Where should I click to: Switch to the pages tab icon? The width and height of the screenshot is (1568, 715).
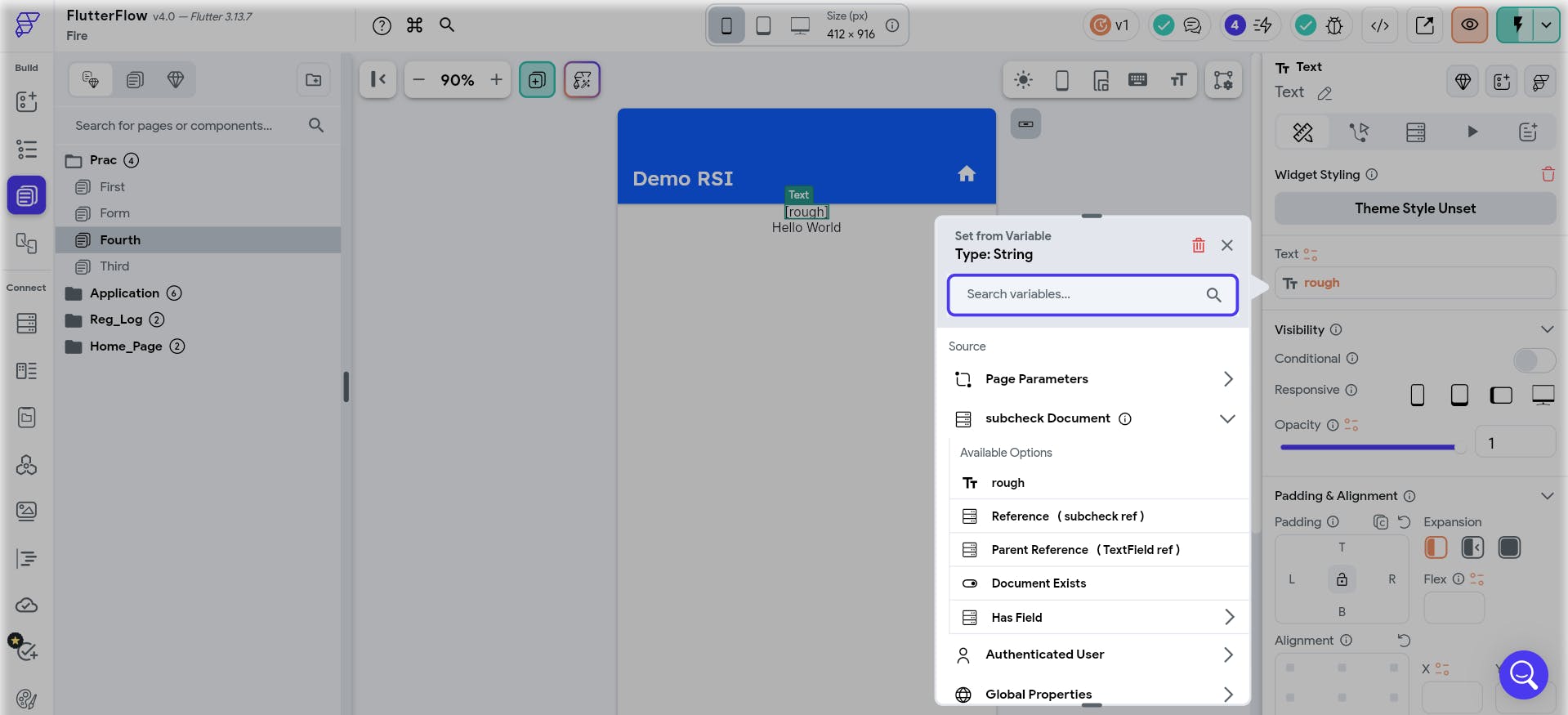[135, 79]
